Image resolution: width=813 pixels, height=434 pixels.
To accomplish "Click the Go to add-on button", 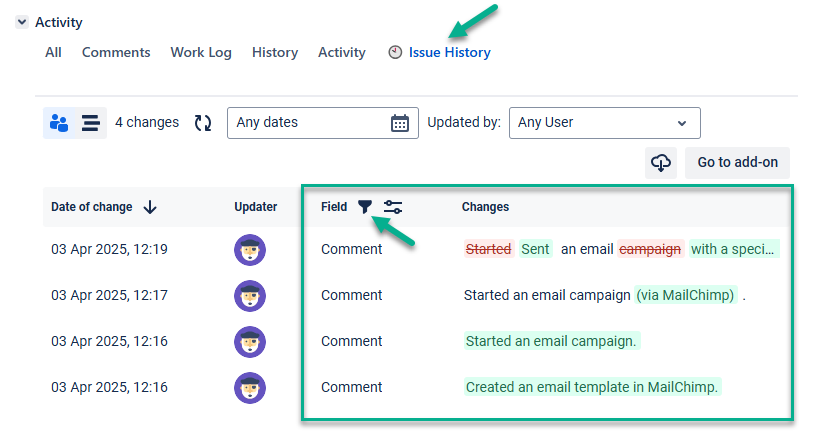I will 737,162.
